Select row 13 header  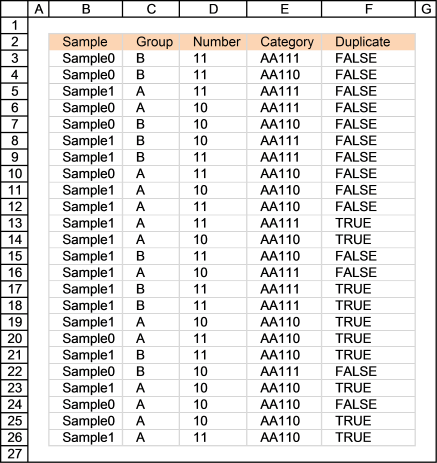point(14,223)
